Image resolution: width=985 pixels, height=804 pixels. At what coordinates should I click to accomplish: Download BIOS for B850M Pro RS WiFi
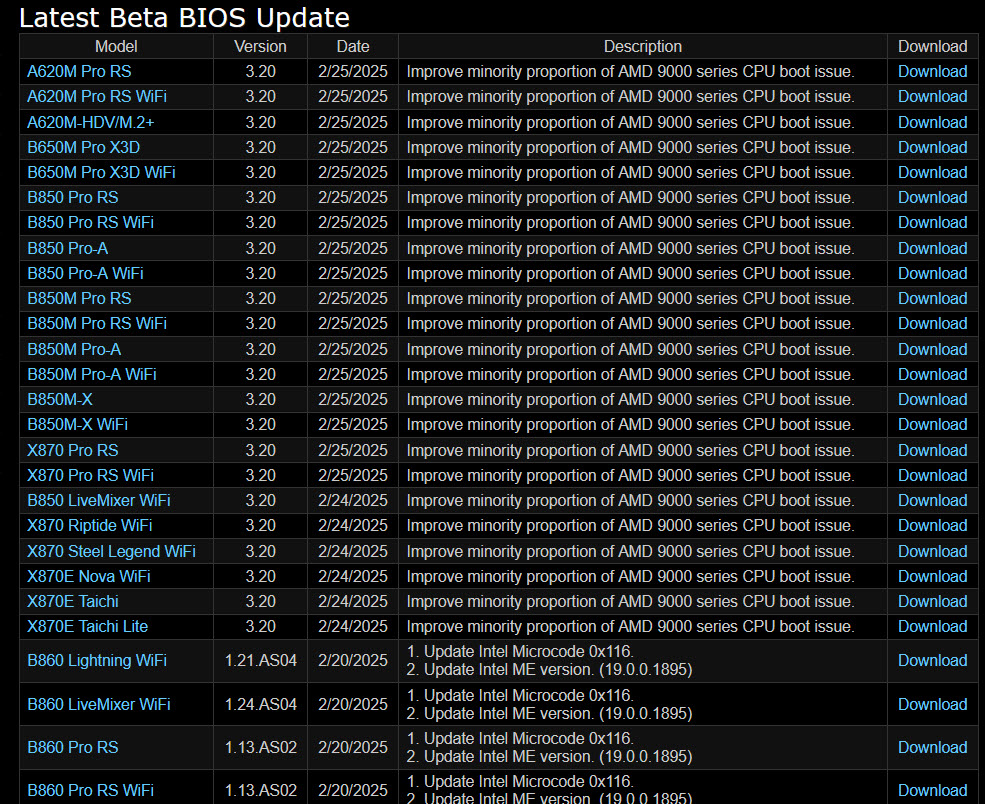tap(932, 324)
